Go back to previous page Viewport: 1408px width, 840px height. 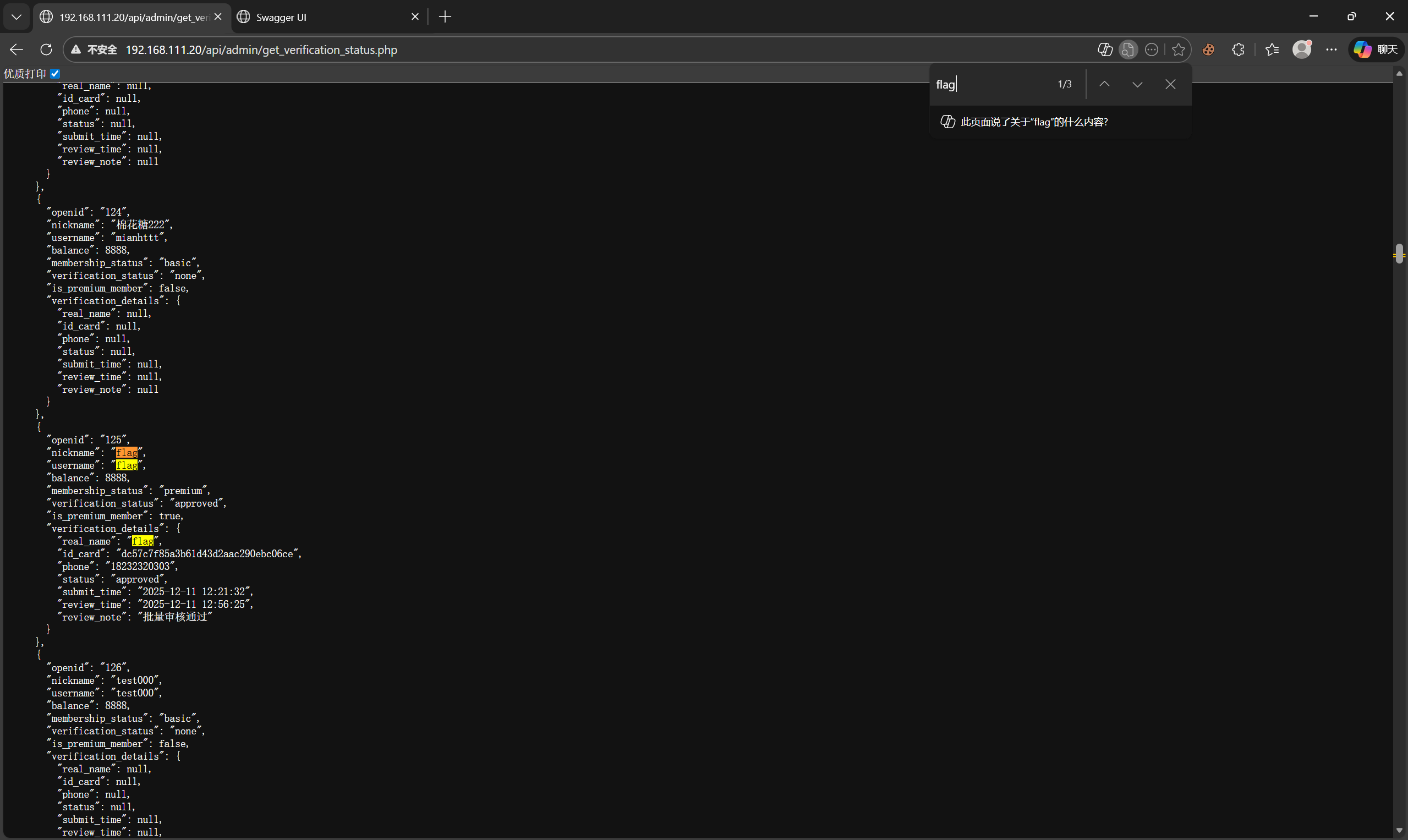[x=17, y=50]
